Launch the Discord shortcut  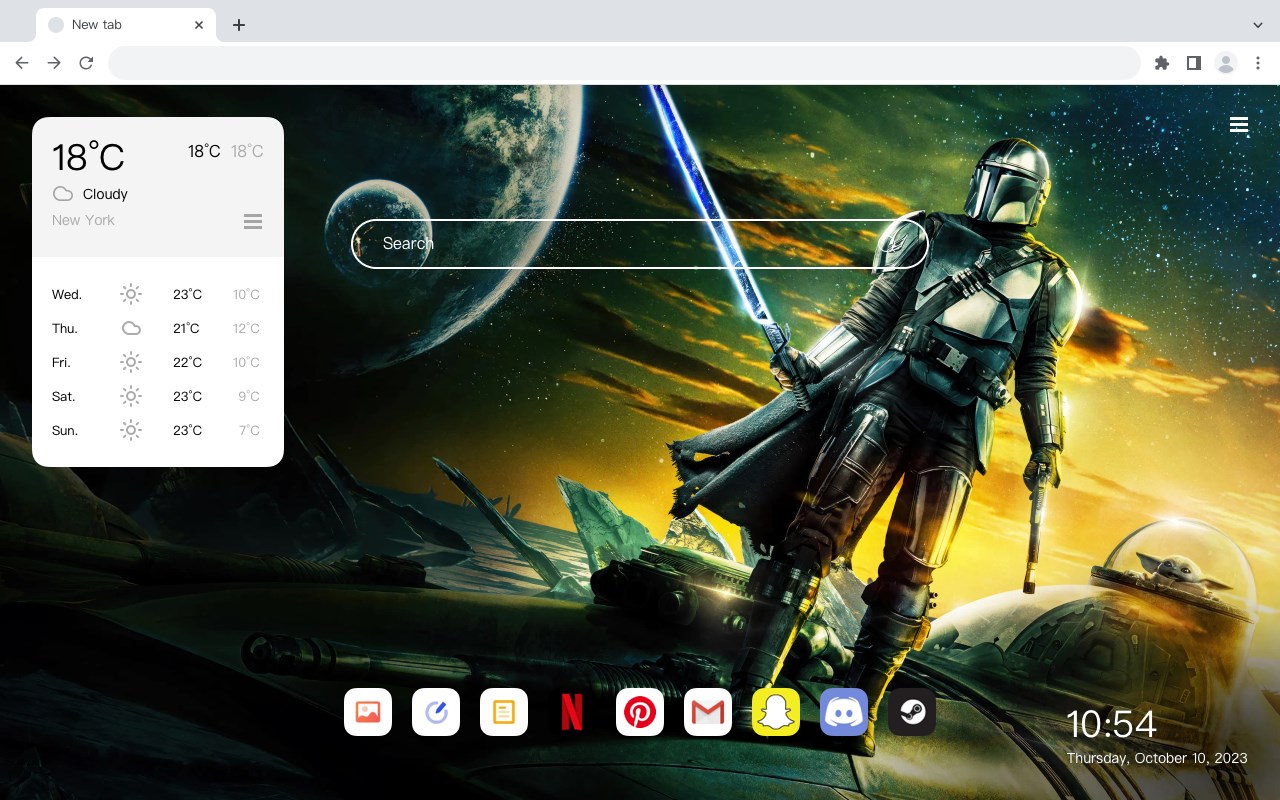pos(844,712)
